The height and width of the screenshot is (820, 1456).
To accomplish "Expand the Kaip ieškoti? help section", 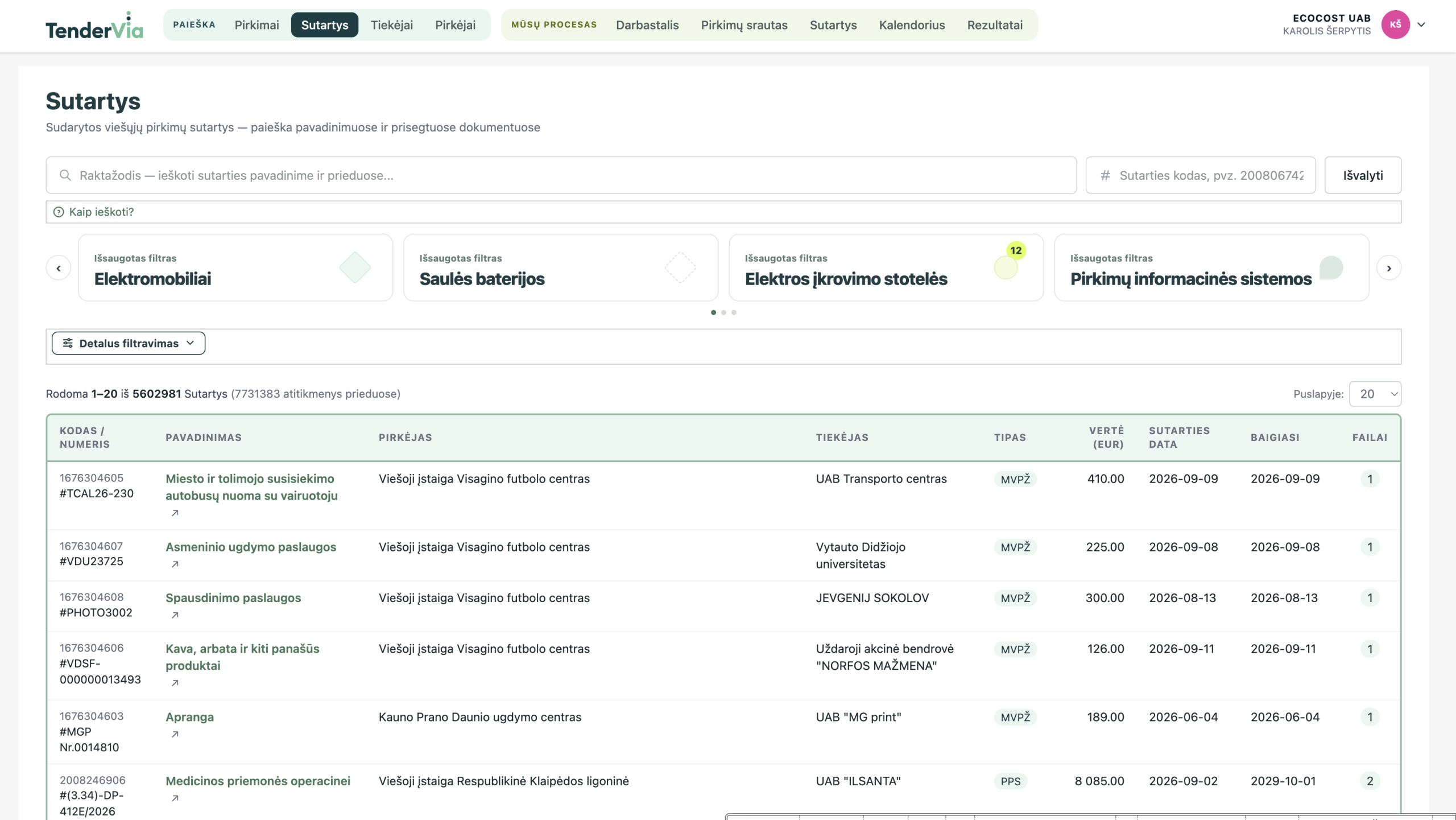I will pos(723,212).
